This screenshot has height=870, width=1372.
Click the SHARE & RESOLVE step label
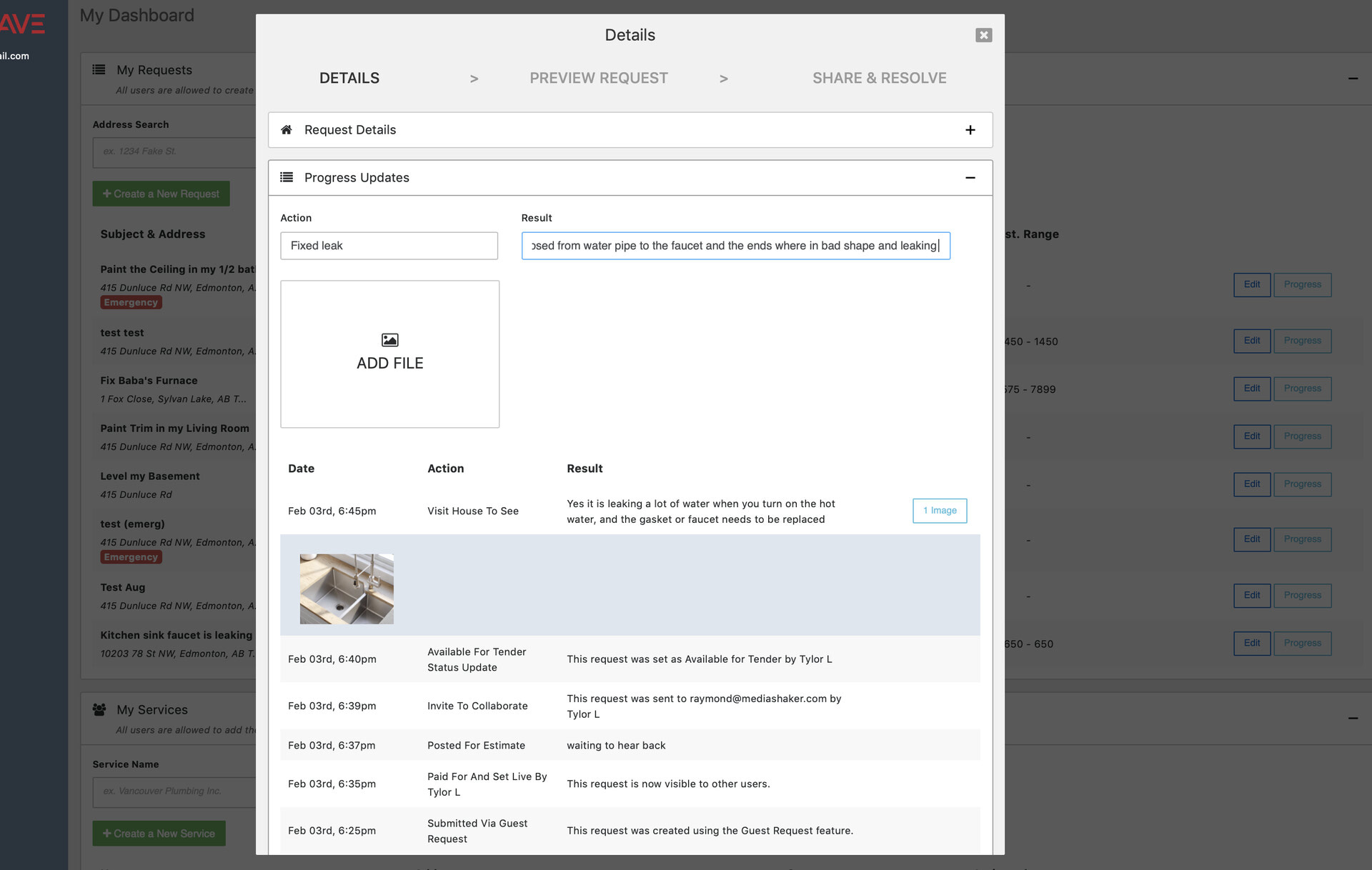[x=879, y=77]
